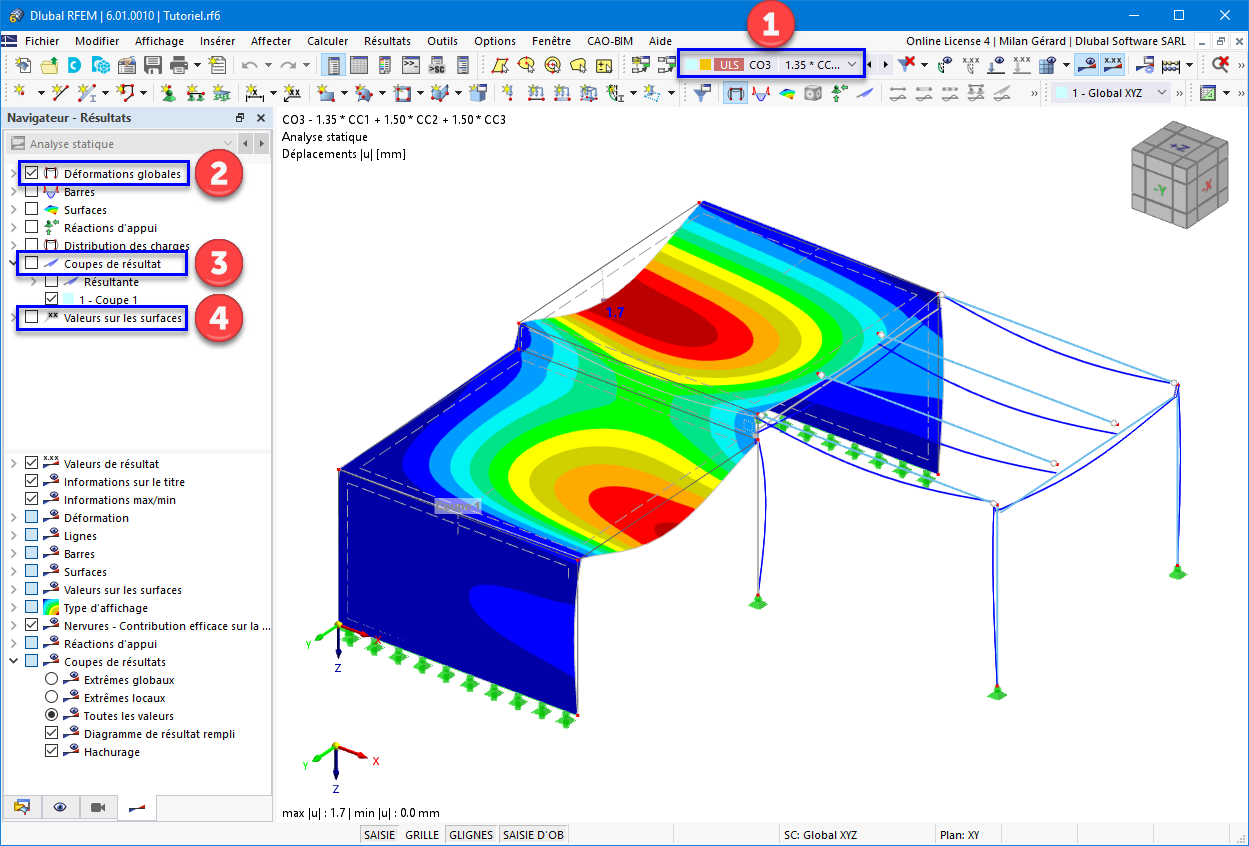Click the Undo arrow icon
Screen dimensions: 1249x846
(249, 65)
